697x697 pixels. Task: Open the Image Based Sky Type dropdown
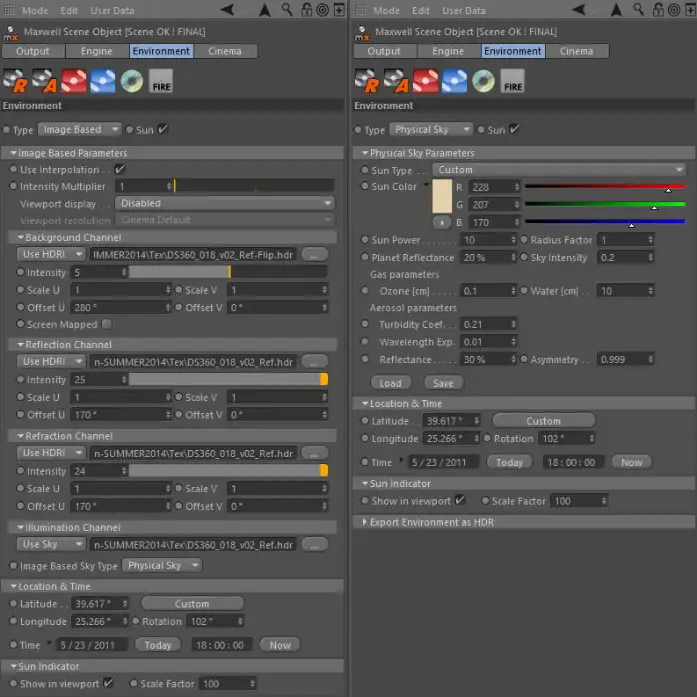tap(162, 565)
